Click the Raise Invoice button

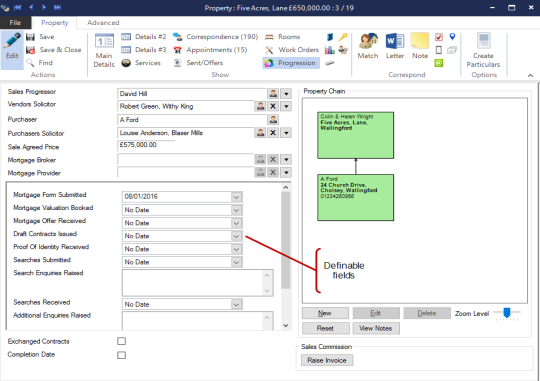point(327,360)
